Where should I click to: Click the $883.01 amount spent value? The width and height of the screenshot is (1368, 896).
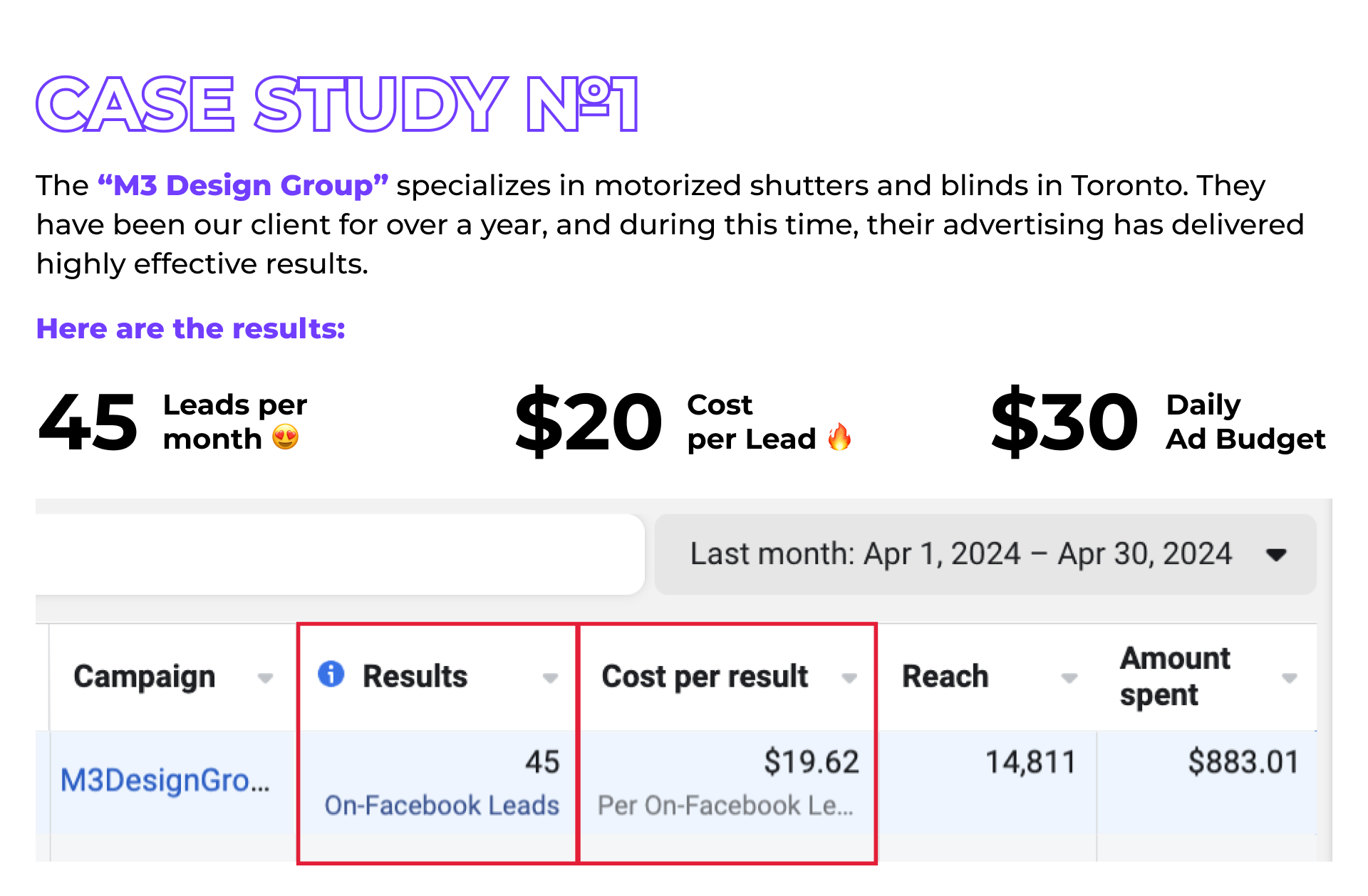1243,762
